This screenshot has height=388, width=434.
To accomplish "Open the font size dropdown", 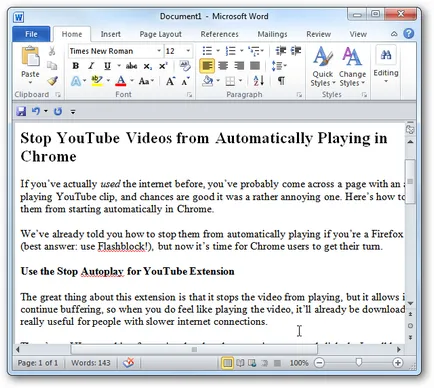I will coord(188,51).
